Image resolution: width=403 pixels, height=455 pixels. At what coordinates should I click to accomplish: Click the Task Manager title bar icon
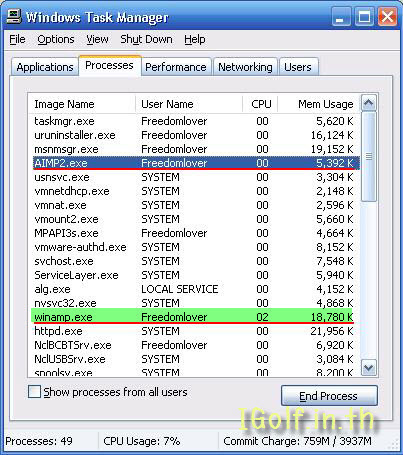click(14, 16)
